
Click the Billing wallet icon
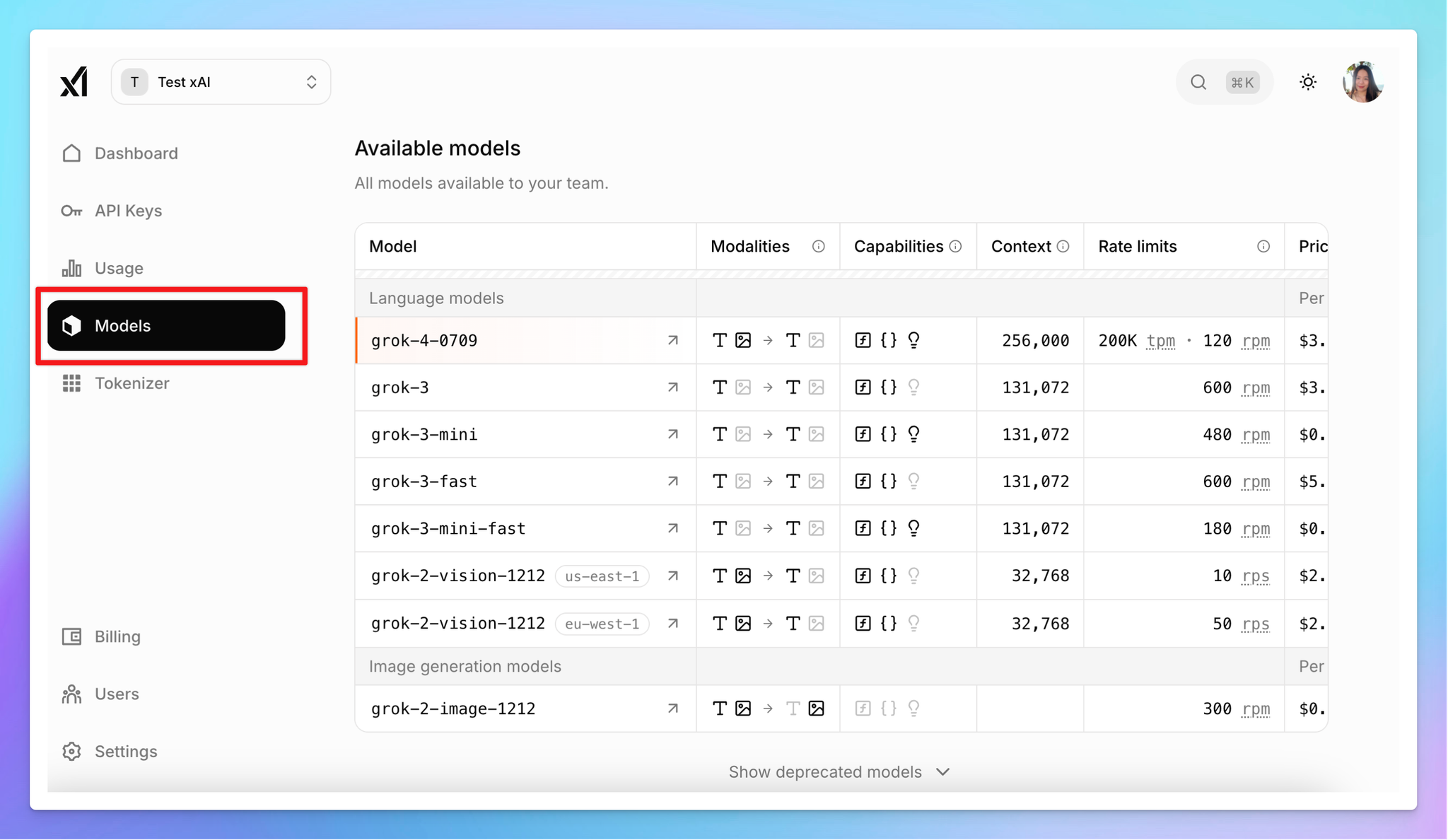[71, 636]
